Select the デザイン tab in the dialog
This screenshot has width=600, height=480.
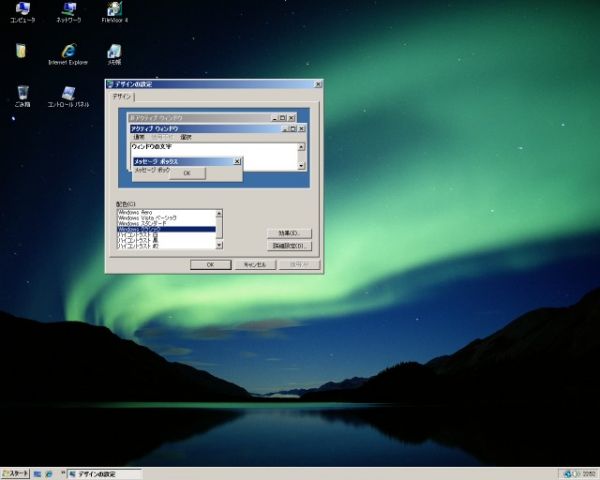pyautogui.click(x=120, y=97)
